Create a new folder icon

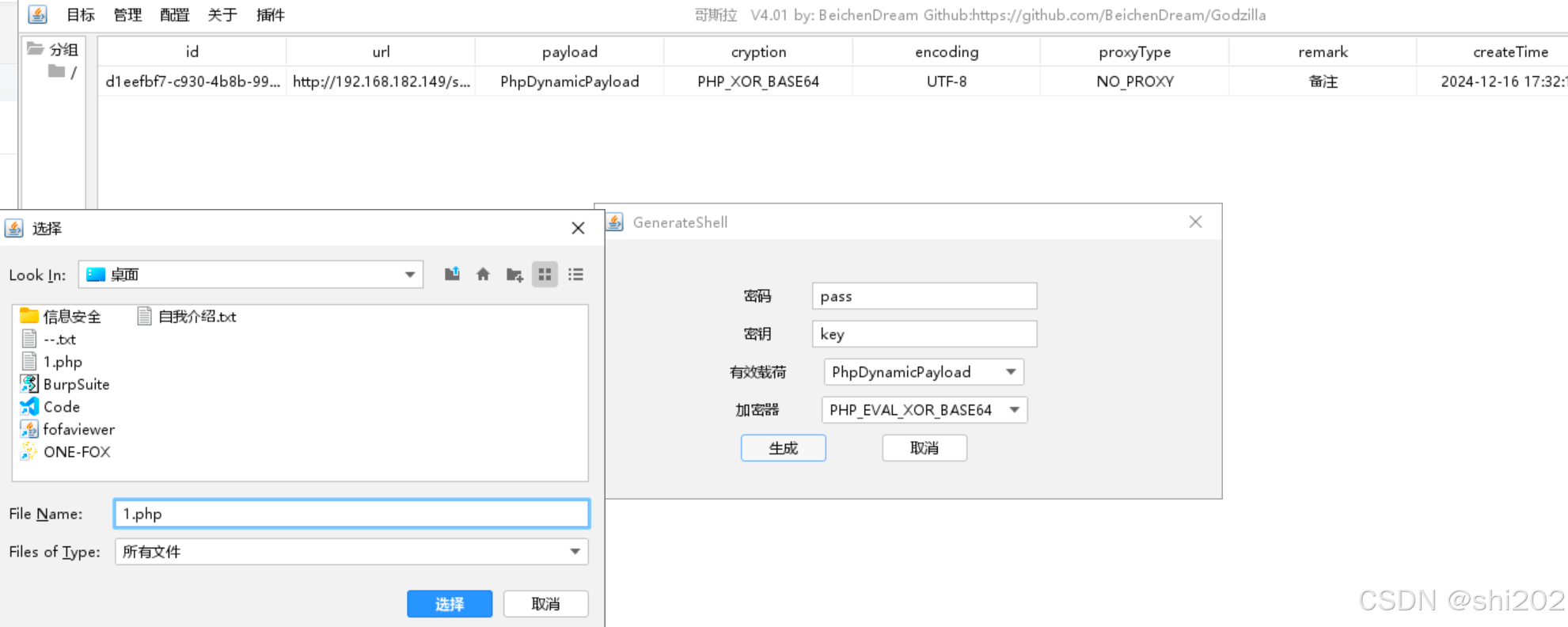[x=514, y=275]
